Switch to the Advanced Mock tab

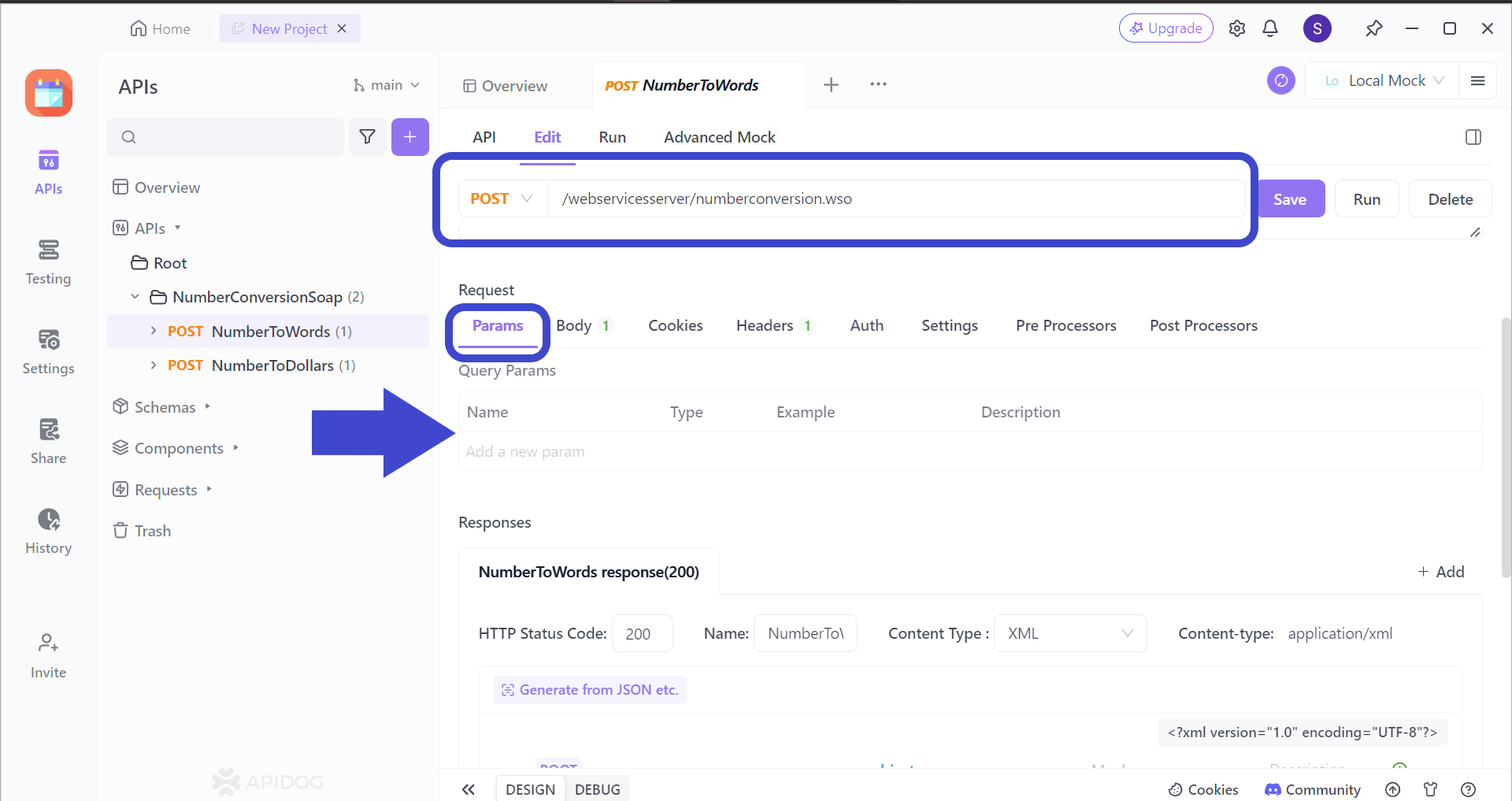pos(719,137)
